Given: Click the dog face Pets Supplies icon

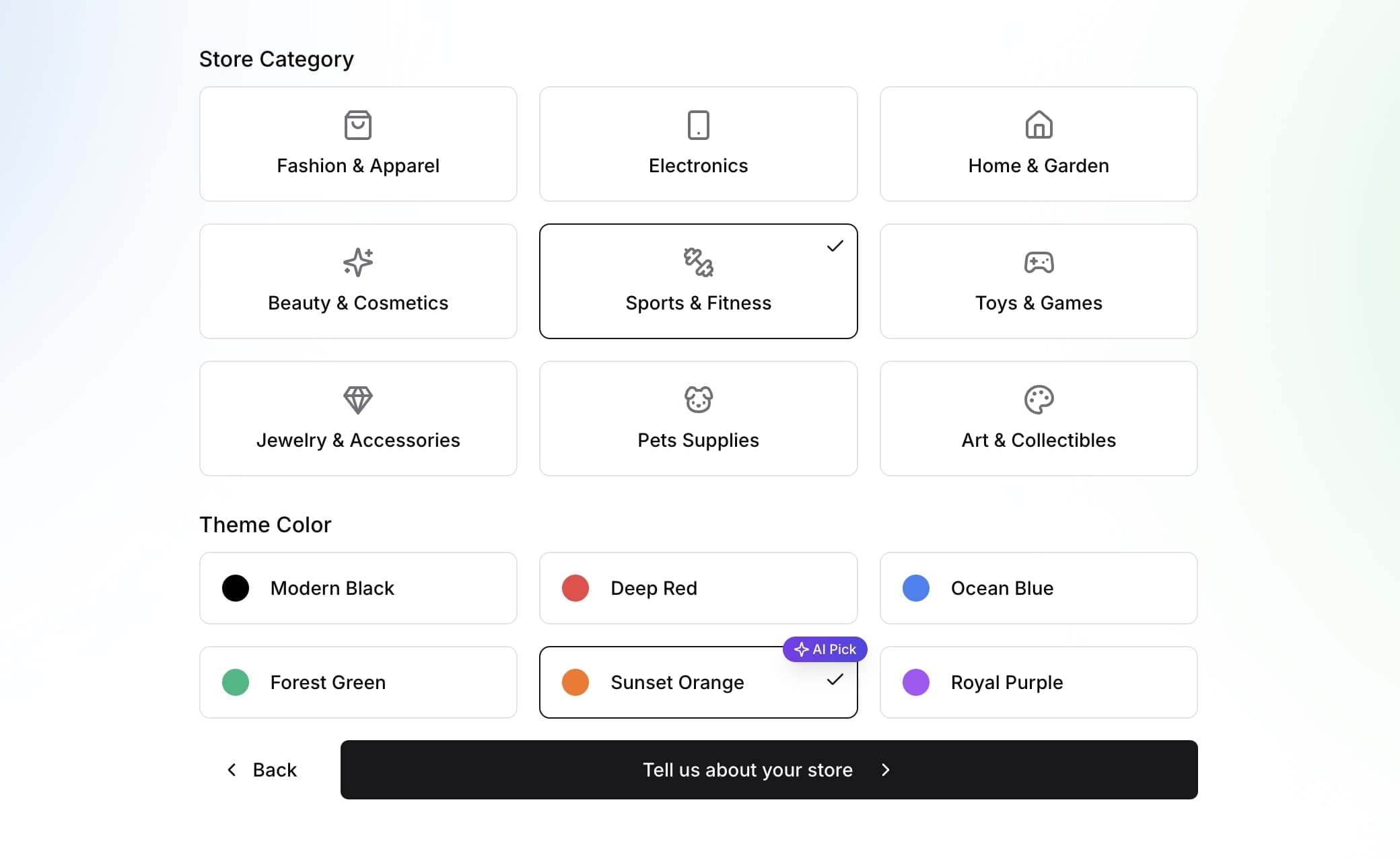Looking at the screenshot, I should pos(698,400).
